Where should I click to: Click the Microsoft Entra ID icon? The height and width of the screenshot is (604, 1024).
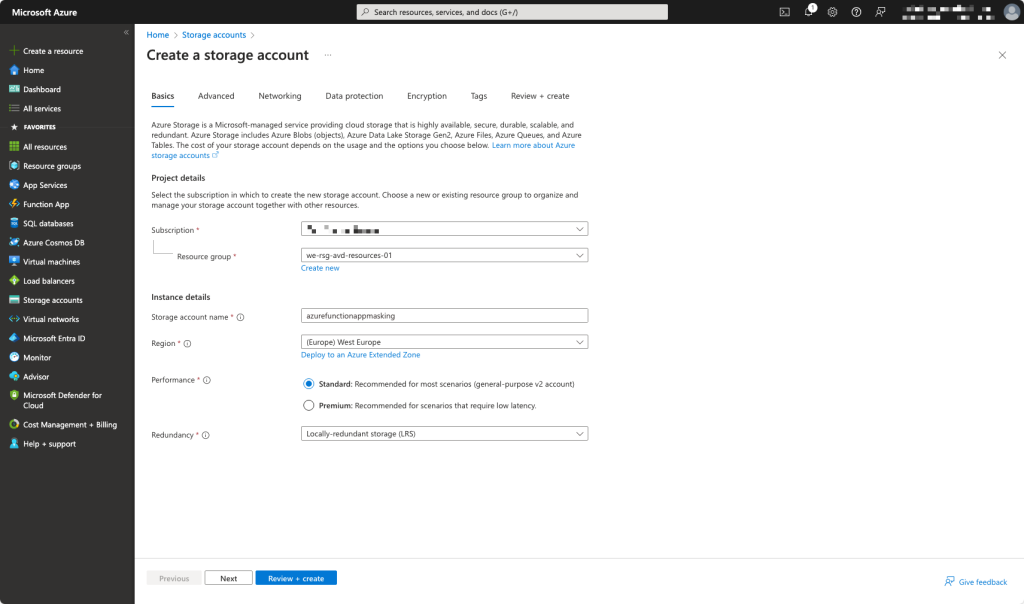coord(14,338)
